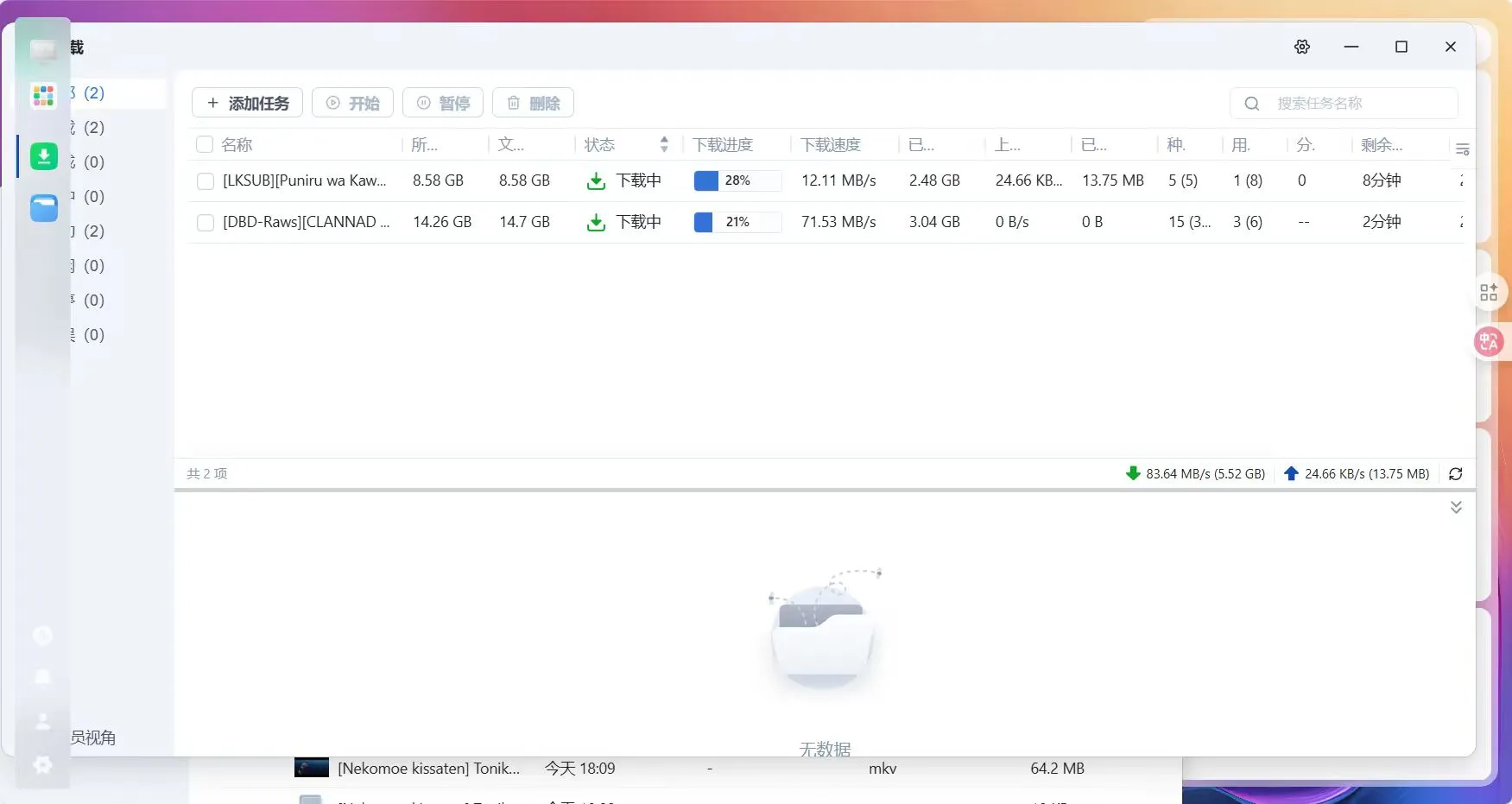Click the 开始 start button

352,103
